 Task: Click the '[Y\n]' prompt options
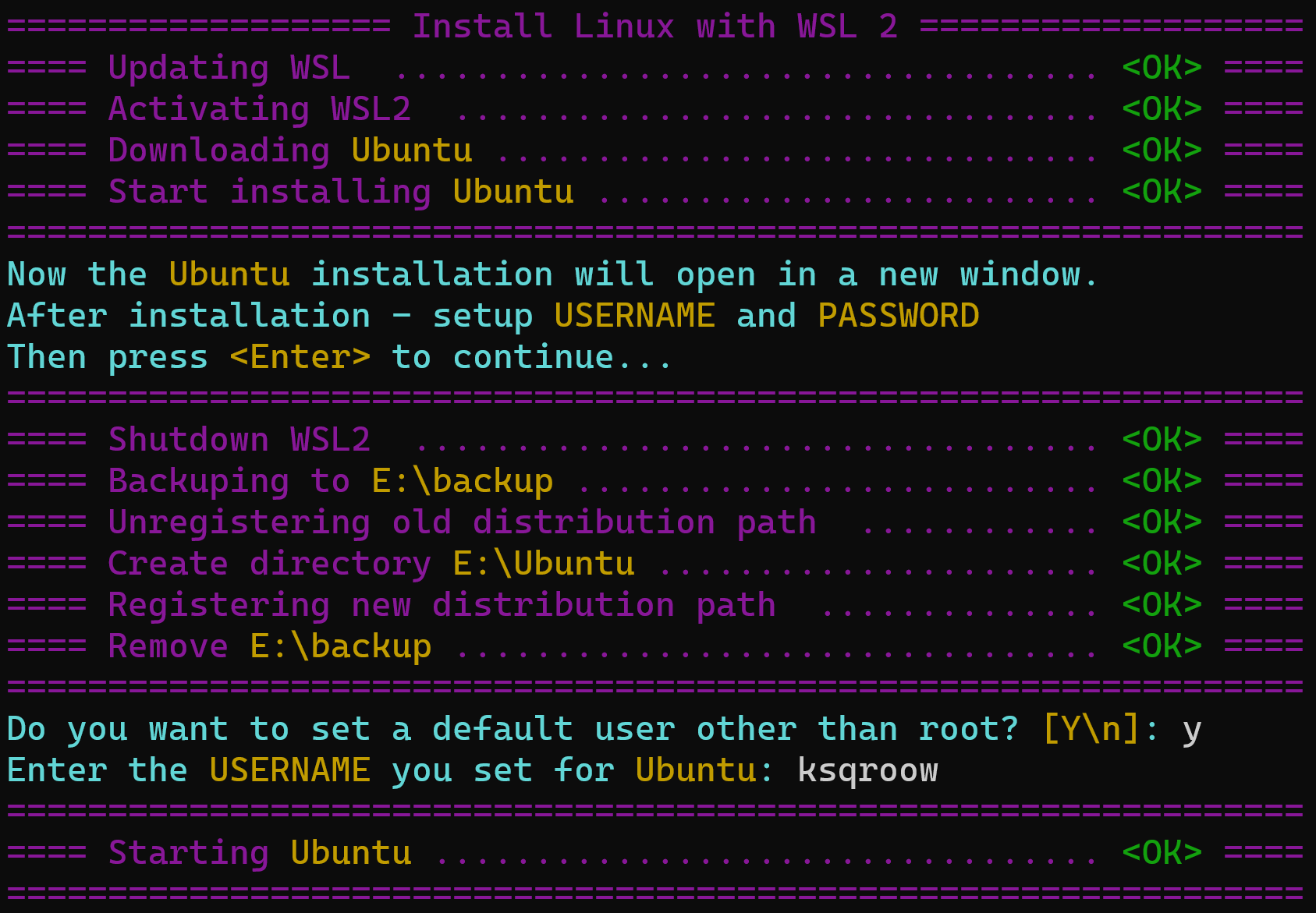[1091, 729]
